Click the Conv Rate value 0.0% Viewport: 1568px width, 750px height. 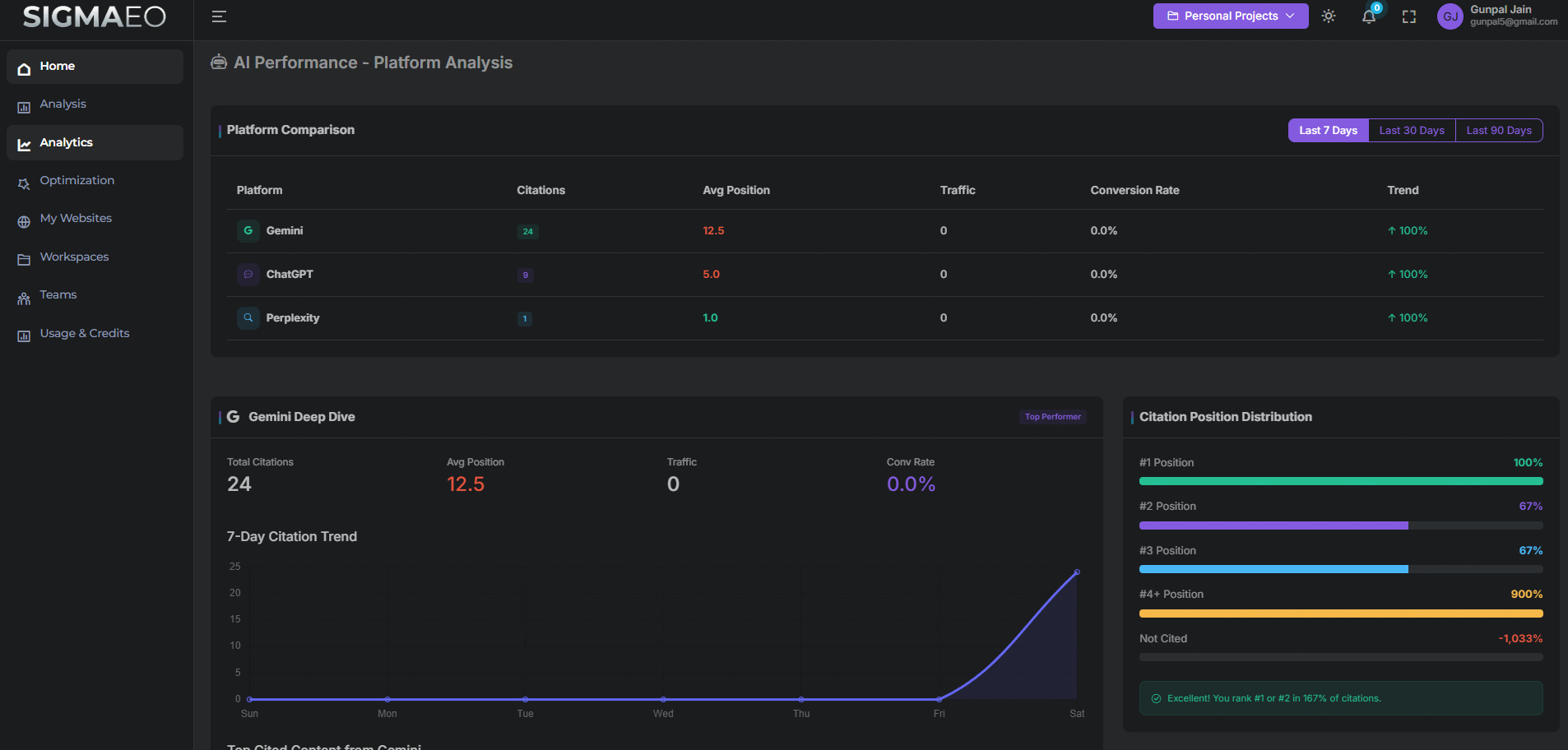911,484
